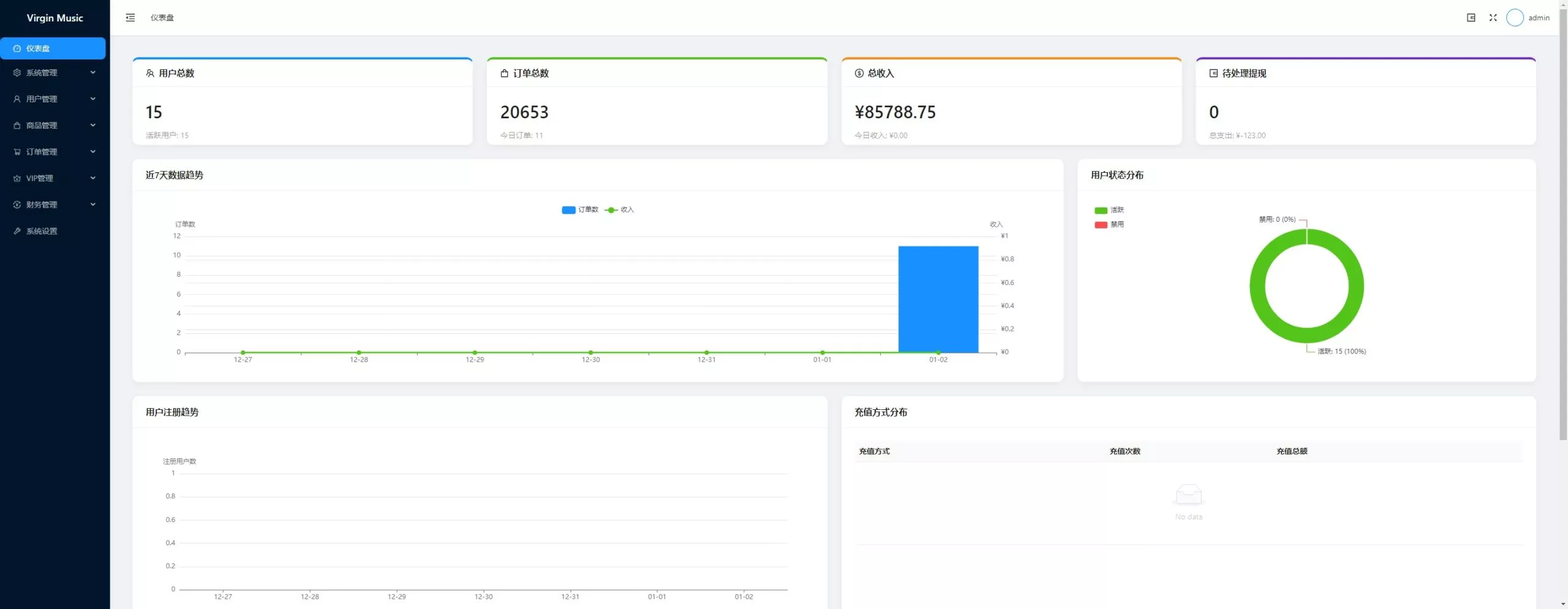The image size is (1568, 609).
Task: Toggle 活跃 legend in user status chart
Action: [1109, 210]
